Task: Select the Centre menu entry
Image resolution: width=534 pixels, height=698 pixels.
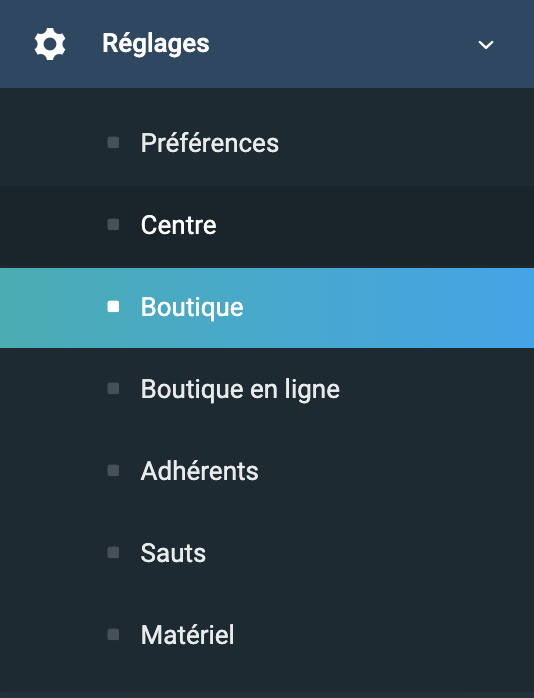Action: pyautogui.click(x=267, y=226)
